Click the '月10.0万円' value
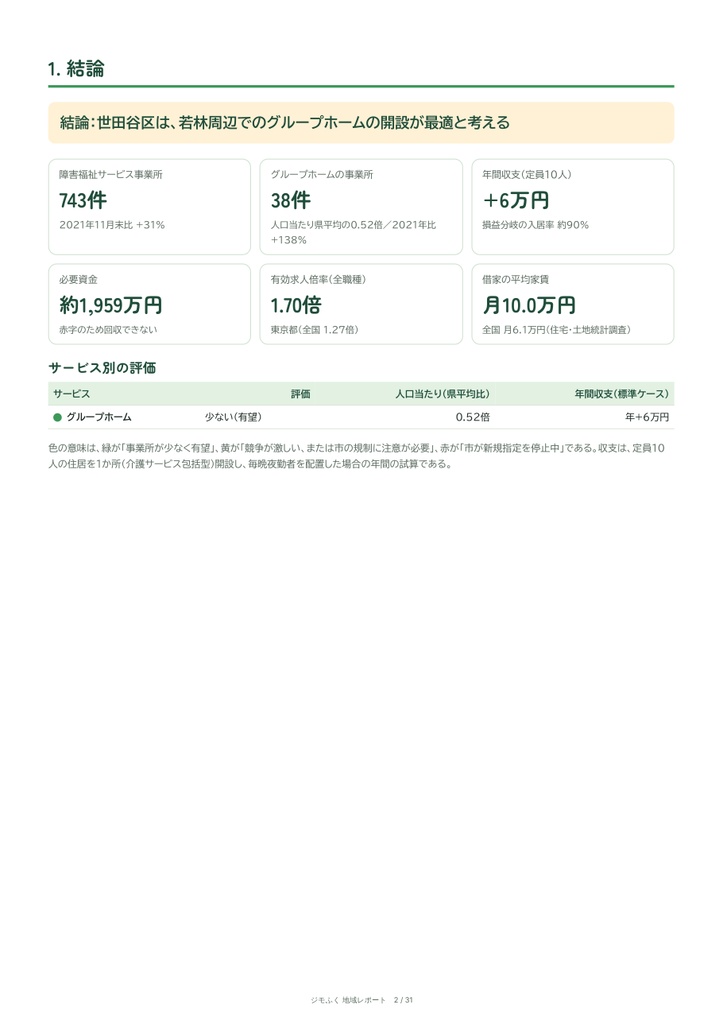The height and width of the screenshot is (1024, 723). (x=528, y=304)
